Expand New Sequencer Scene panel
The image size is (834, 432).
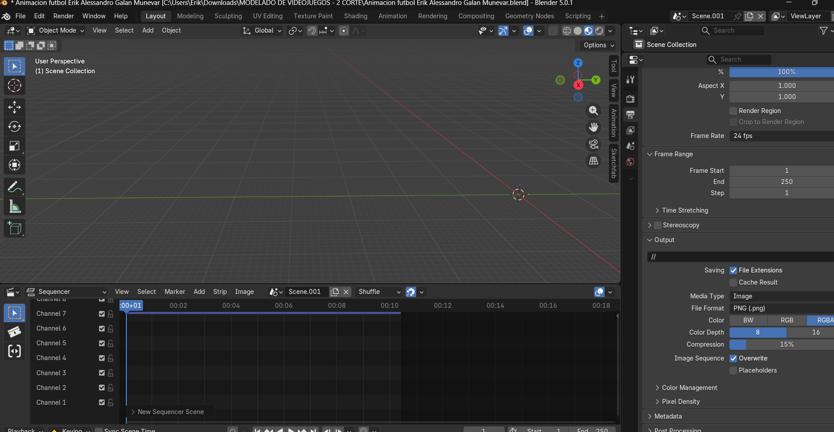pos(167,412)
